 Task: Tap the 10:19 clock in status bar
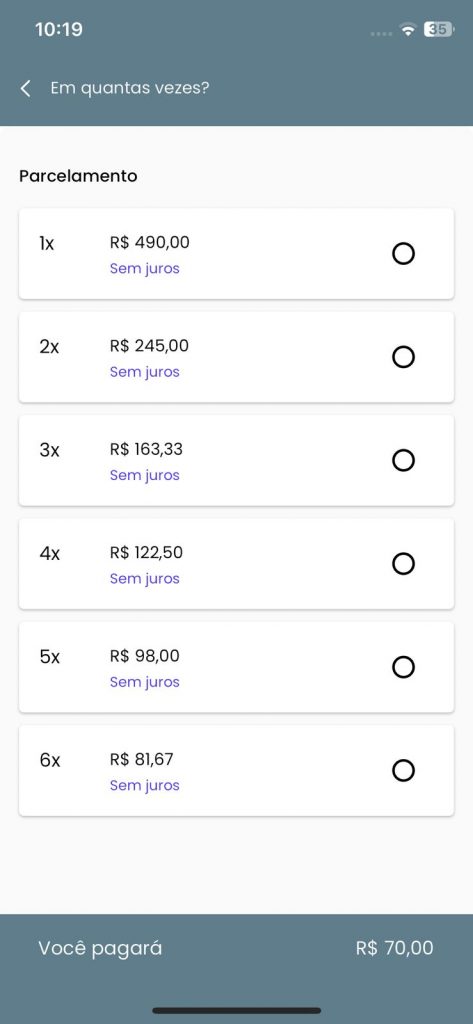click(x=59, y=29)
